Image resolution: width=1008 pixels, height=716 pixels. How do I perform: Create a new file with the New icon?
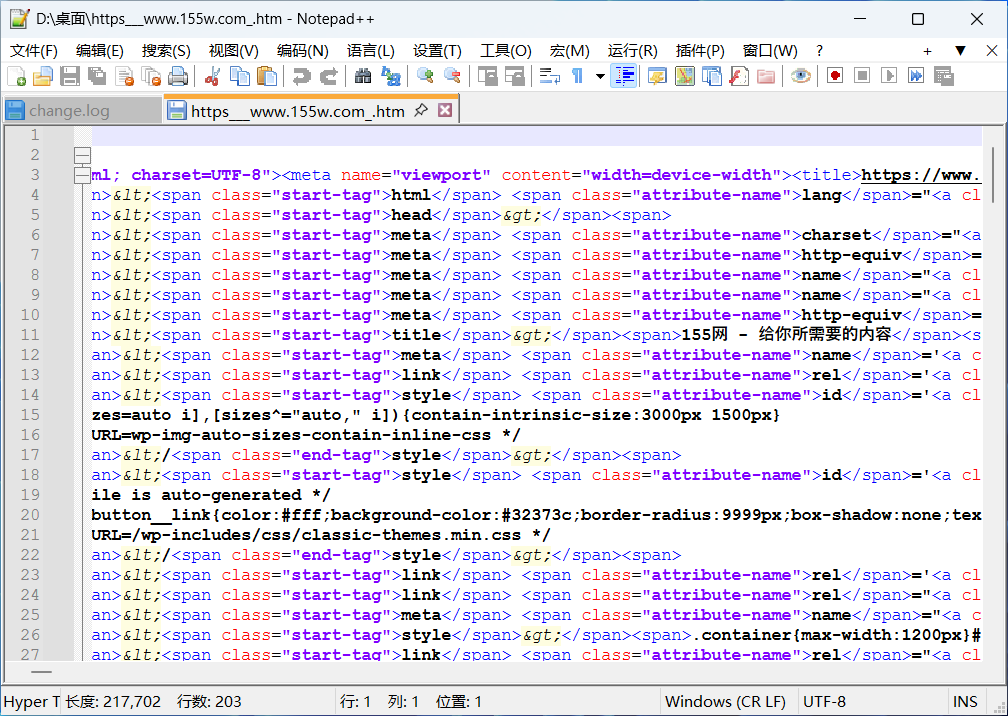[17, 76]
